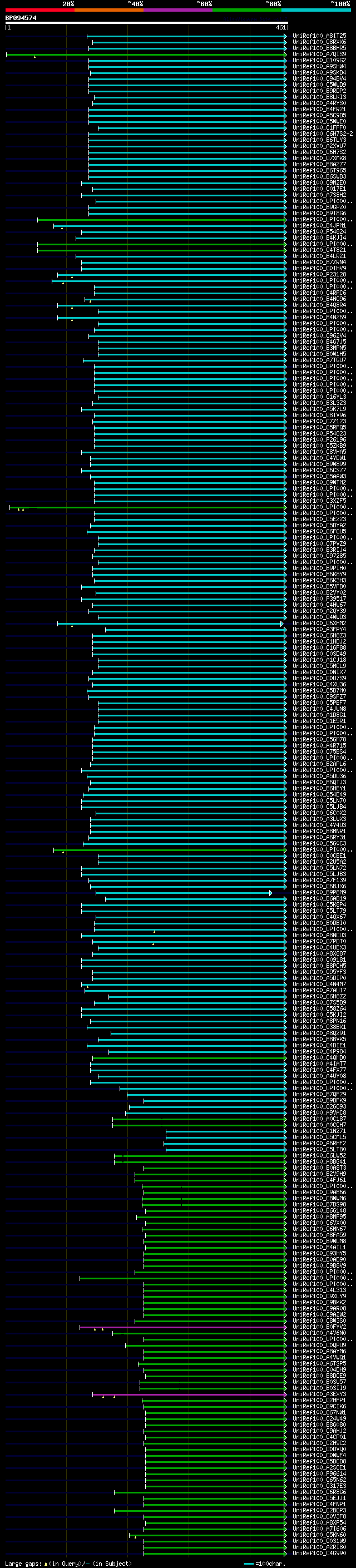Click label UniRef100_Q38BK1
This screenshot has height=1568, width=356.
click(x=319, y=1027)
